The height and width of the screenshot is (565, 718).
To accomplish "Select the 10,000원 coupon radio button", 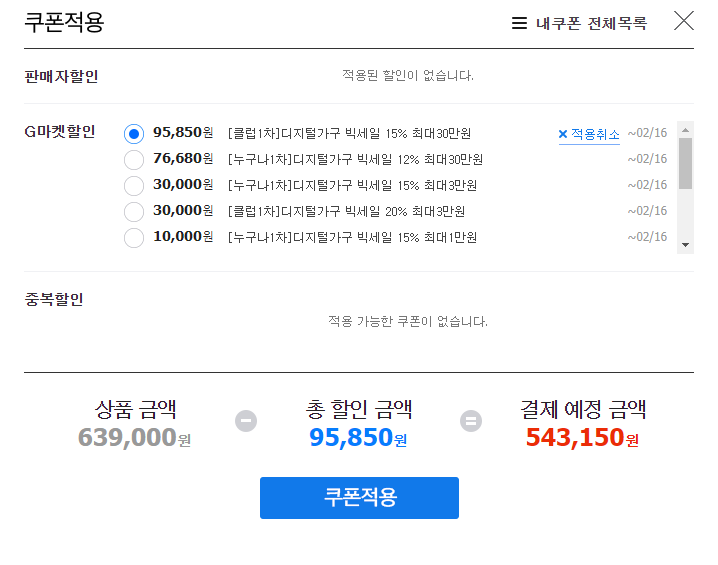I will point(134,238).
